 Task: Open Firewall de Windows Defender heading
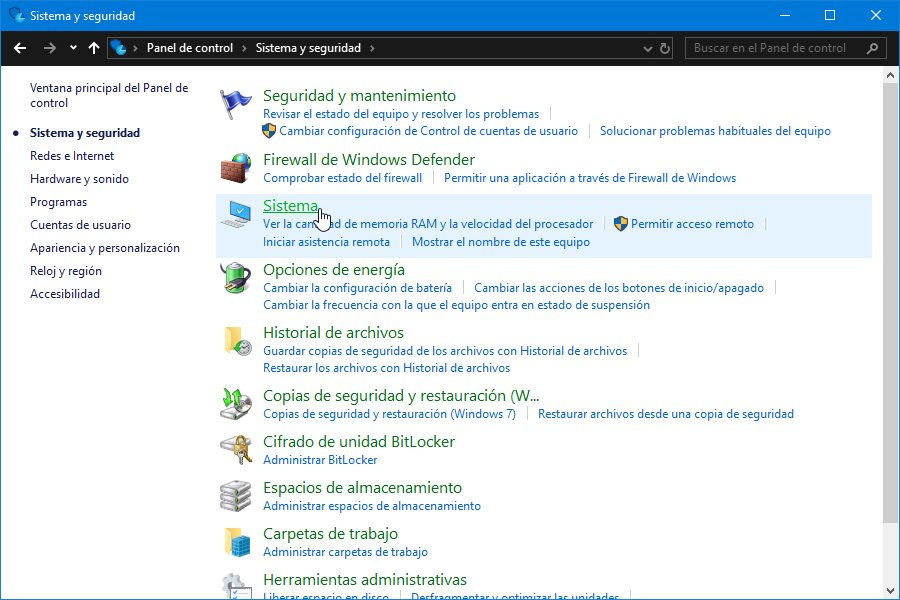(369, 159)
